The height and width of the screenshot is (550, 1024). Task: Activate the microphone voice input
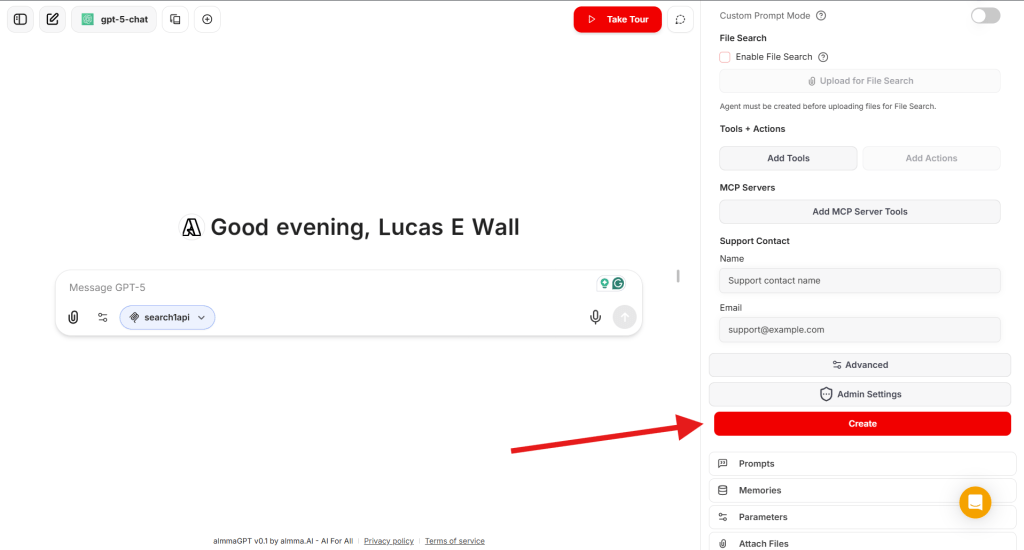tap(595, 317)
